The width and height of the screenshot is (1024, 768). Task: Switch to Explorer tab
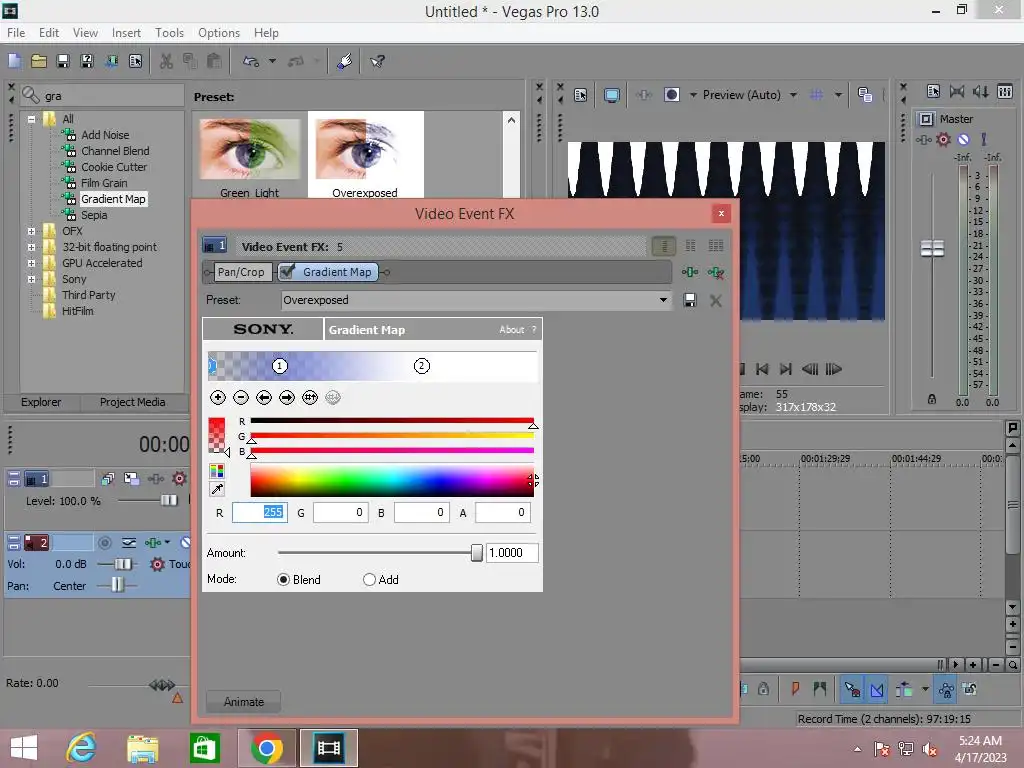tap(41, 402)
